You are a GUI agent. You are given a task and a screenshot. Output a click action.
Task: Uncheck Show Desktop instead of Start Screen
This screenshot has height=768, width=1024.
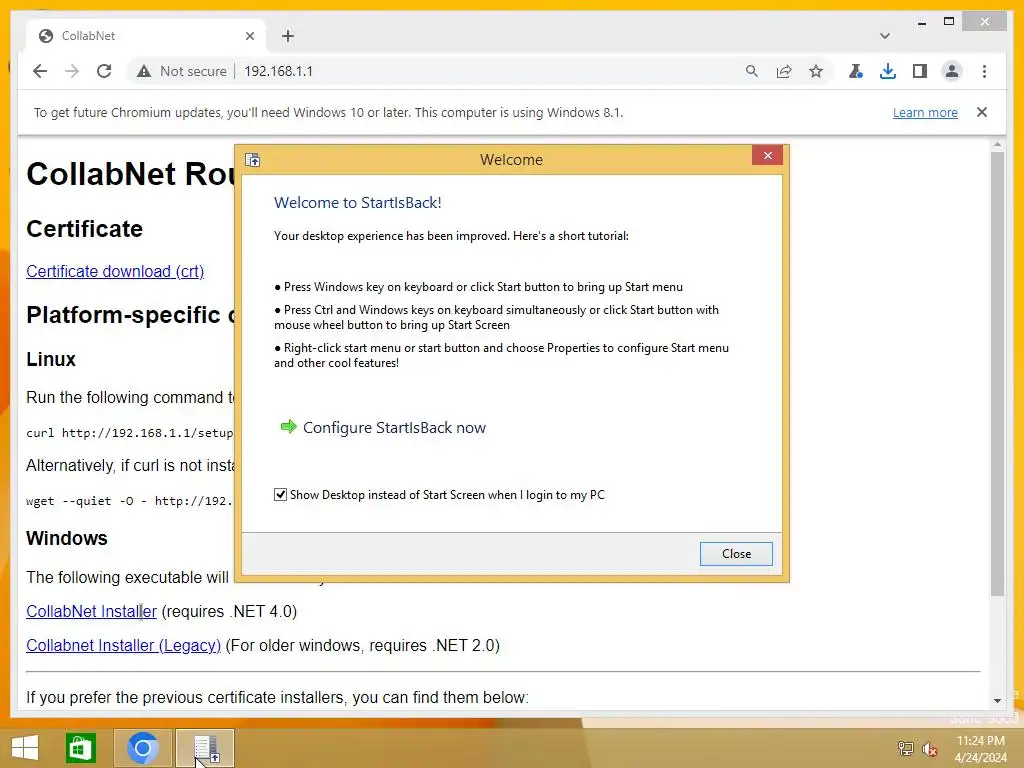point(280,494)
